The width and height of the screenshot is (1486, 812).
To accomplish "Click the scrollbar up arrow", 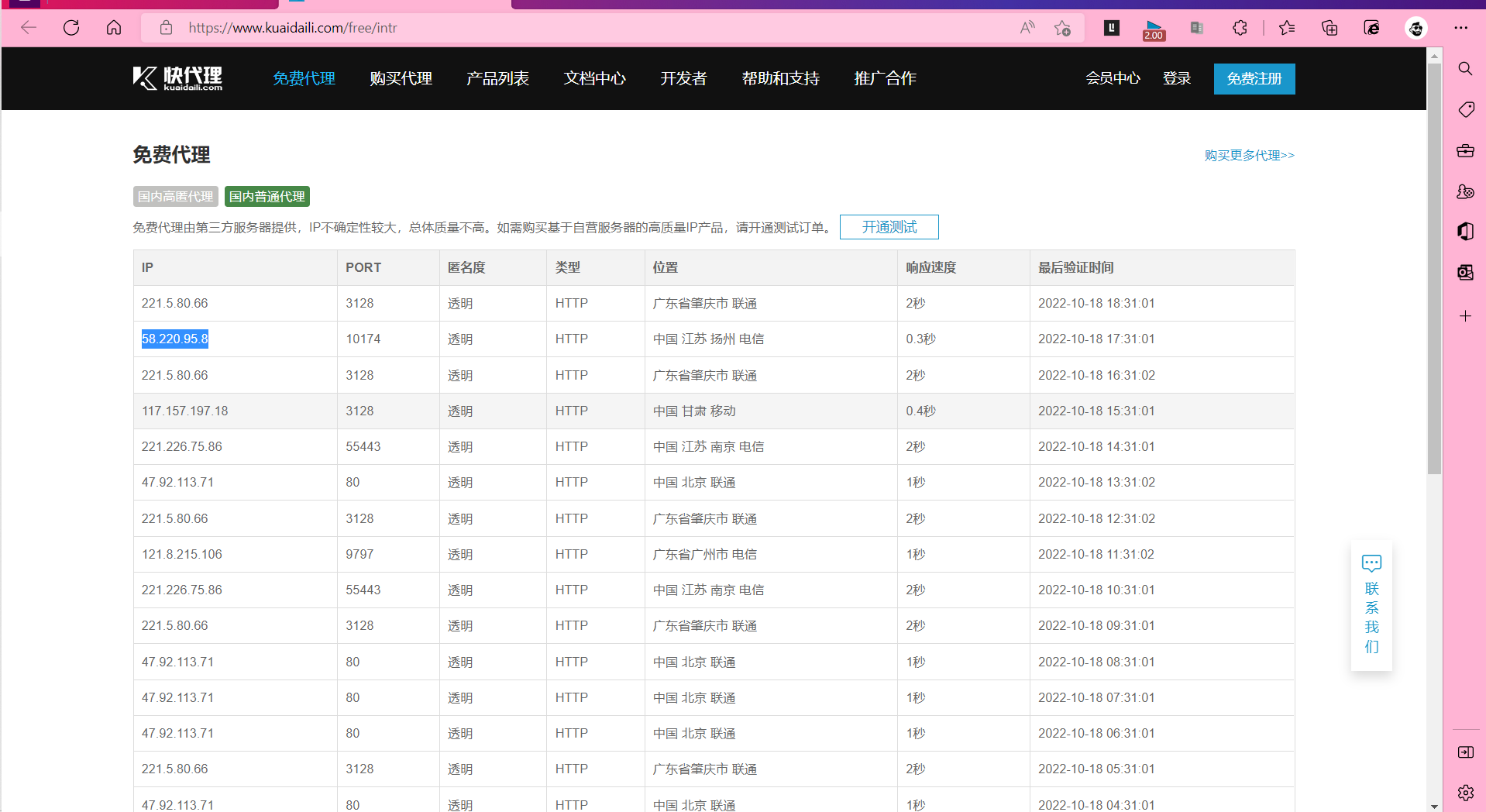I will 1434,56.
